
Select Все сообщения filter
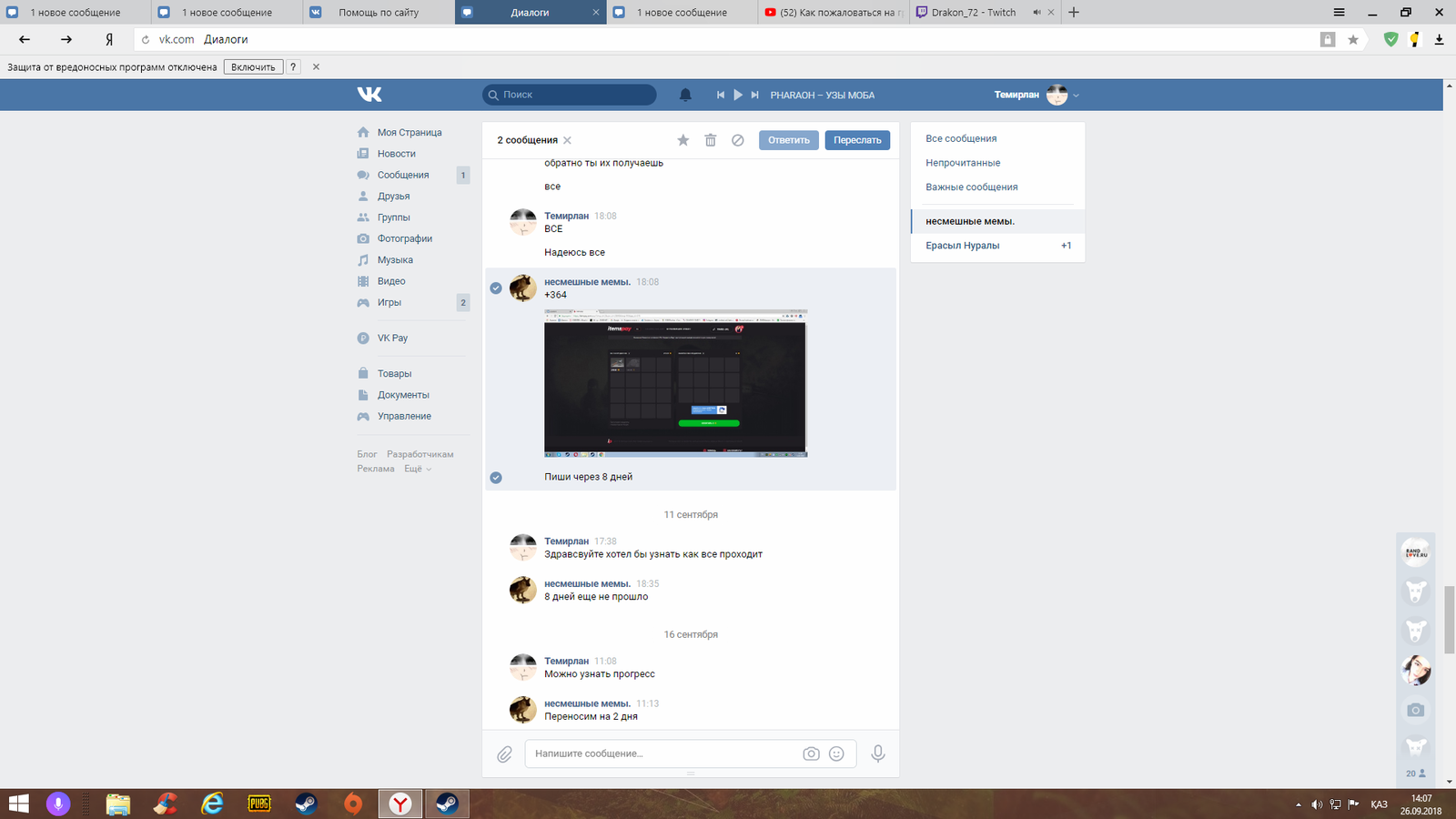(961, 138)
